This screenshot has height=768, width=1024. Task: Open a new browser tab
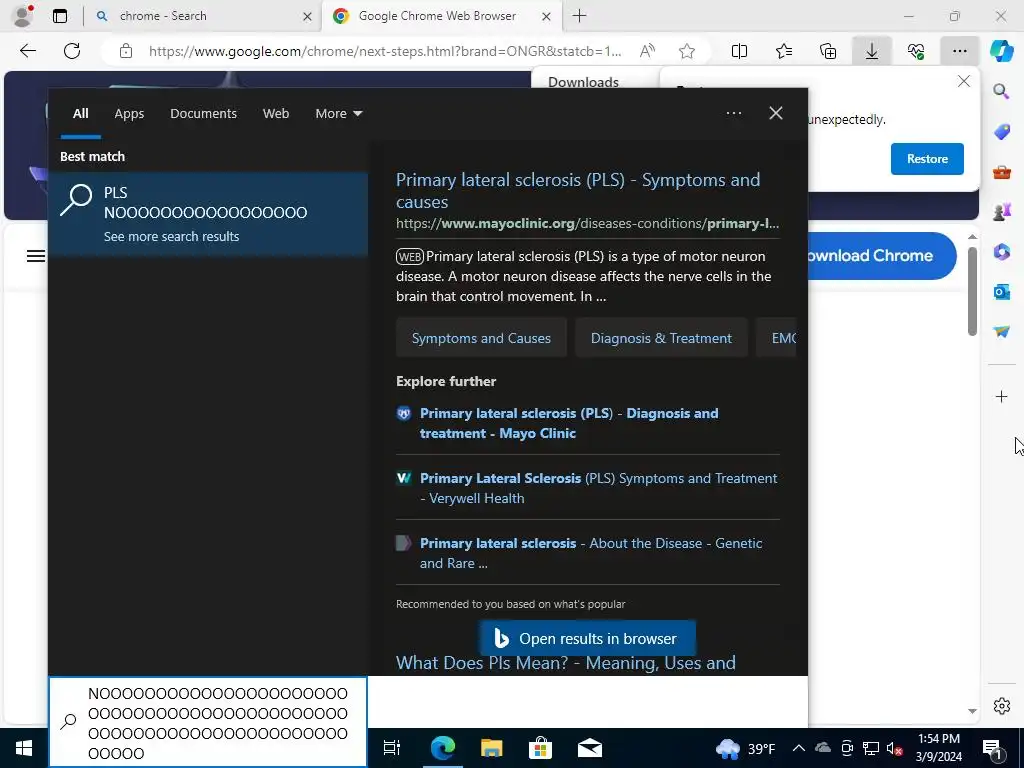[x=579, y=16]
